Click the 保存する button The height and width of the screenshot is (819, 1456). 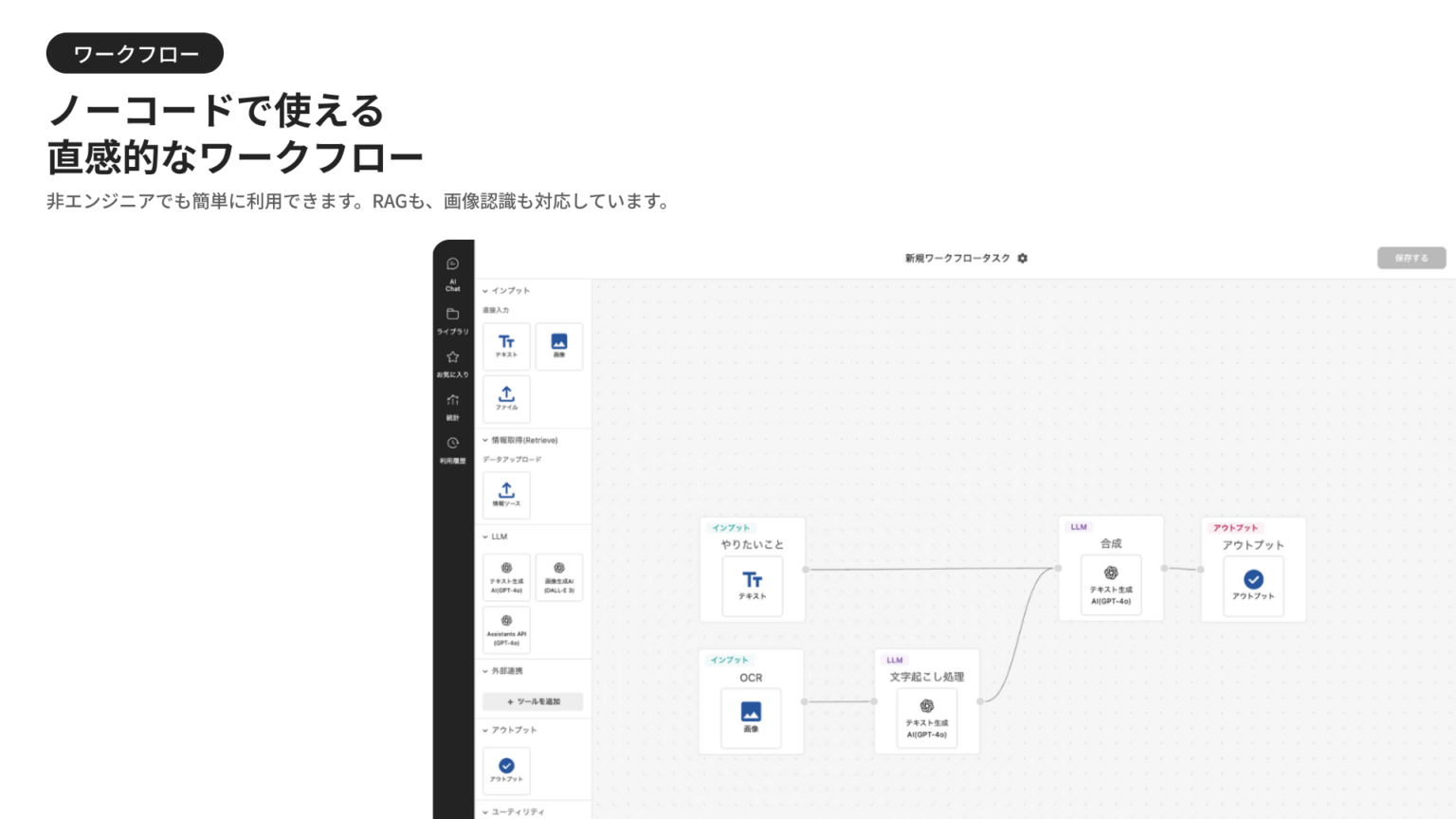tap(1411, 257)
